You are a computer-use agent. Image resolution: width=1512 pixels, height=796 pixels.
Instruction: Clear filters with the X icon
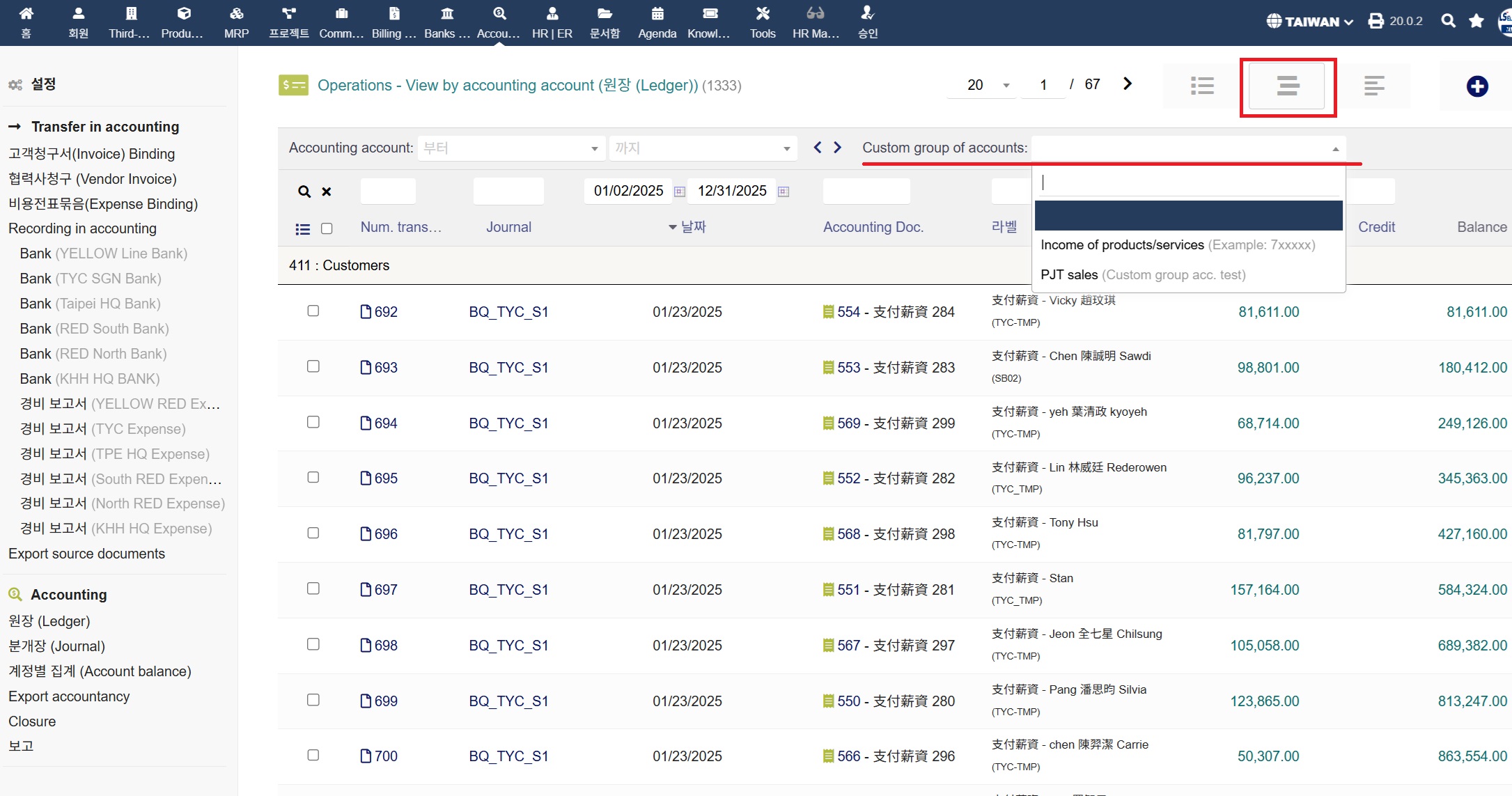(326, 192)
